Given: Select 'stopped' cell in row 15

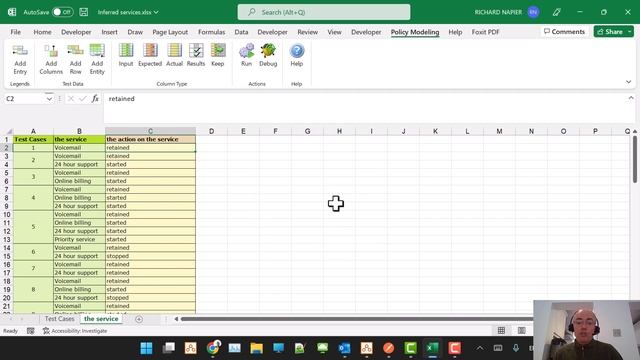Looking at the screenshot, I should click(151, 256).
